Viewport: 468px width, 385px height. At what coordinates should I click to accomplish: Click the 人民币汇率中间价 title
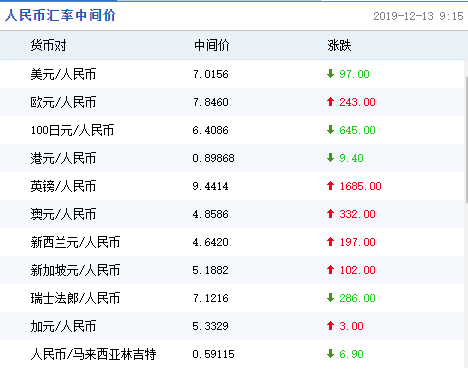click(60, 15)
